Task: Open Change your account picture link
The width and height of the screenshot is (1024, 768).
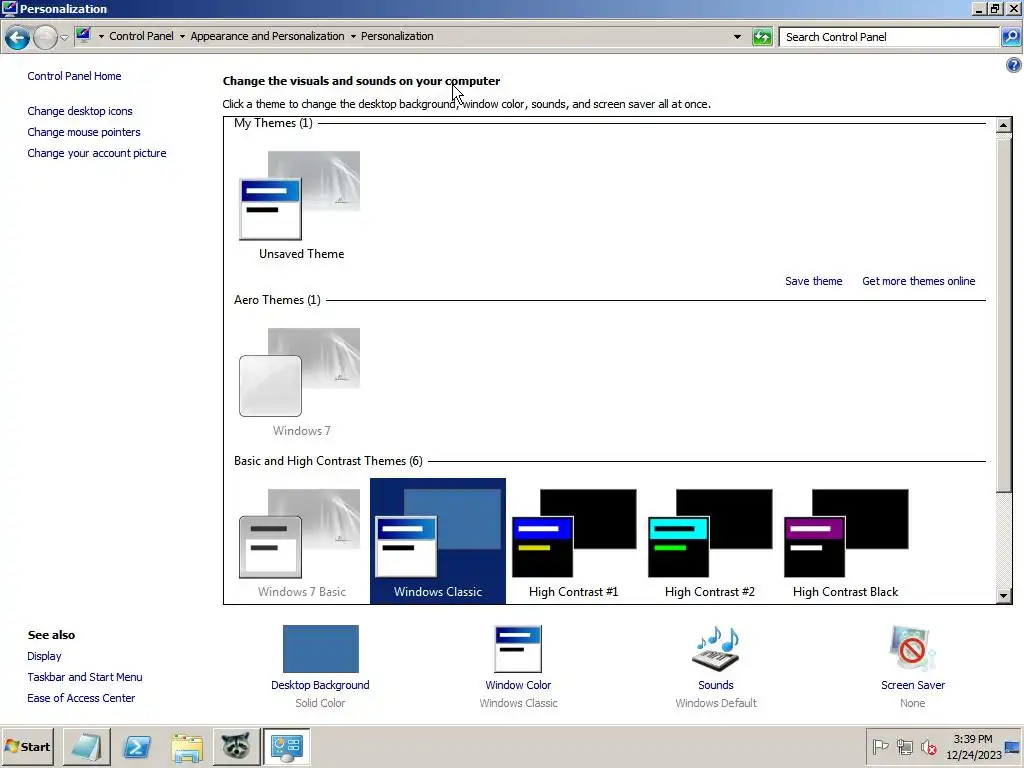Action: click(97, 153)
